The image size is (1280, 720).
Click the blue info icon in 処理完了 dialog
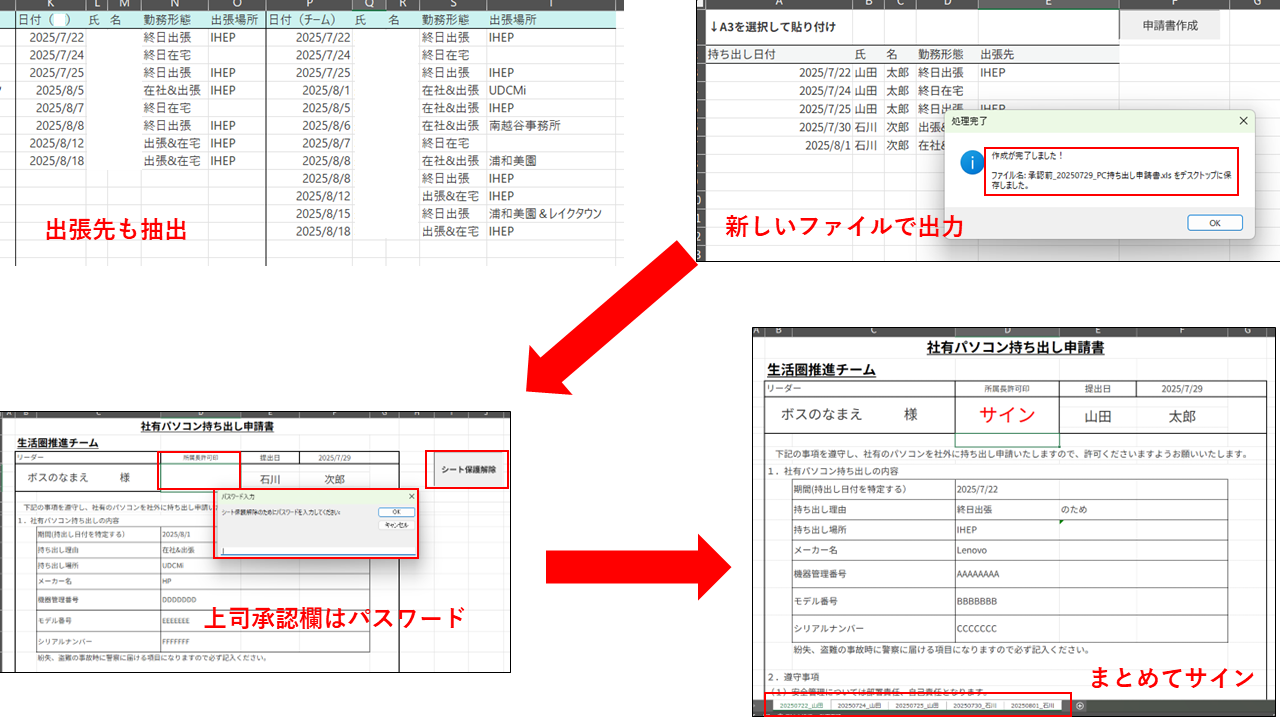coord(970,163)
